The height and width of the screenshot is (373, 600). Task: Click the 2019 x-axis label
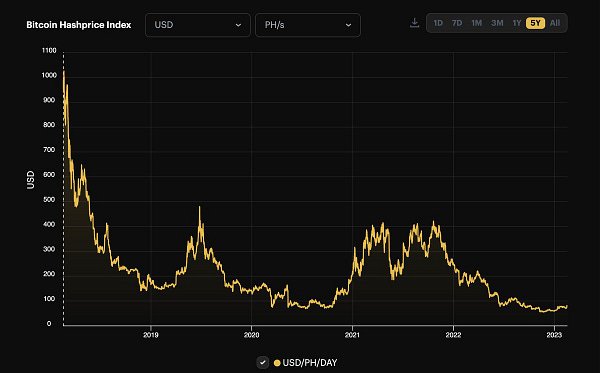coord(151,335)
